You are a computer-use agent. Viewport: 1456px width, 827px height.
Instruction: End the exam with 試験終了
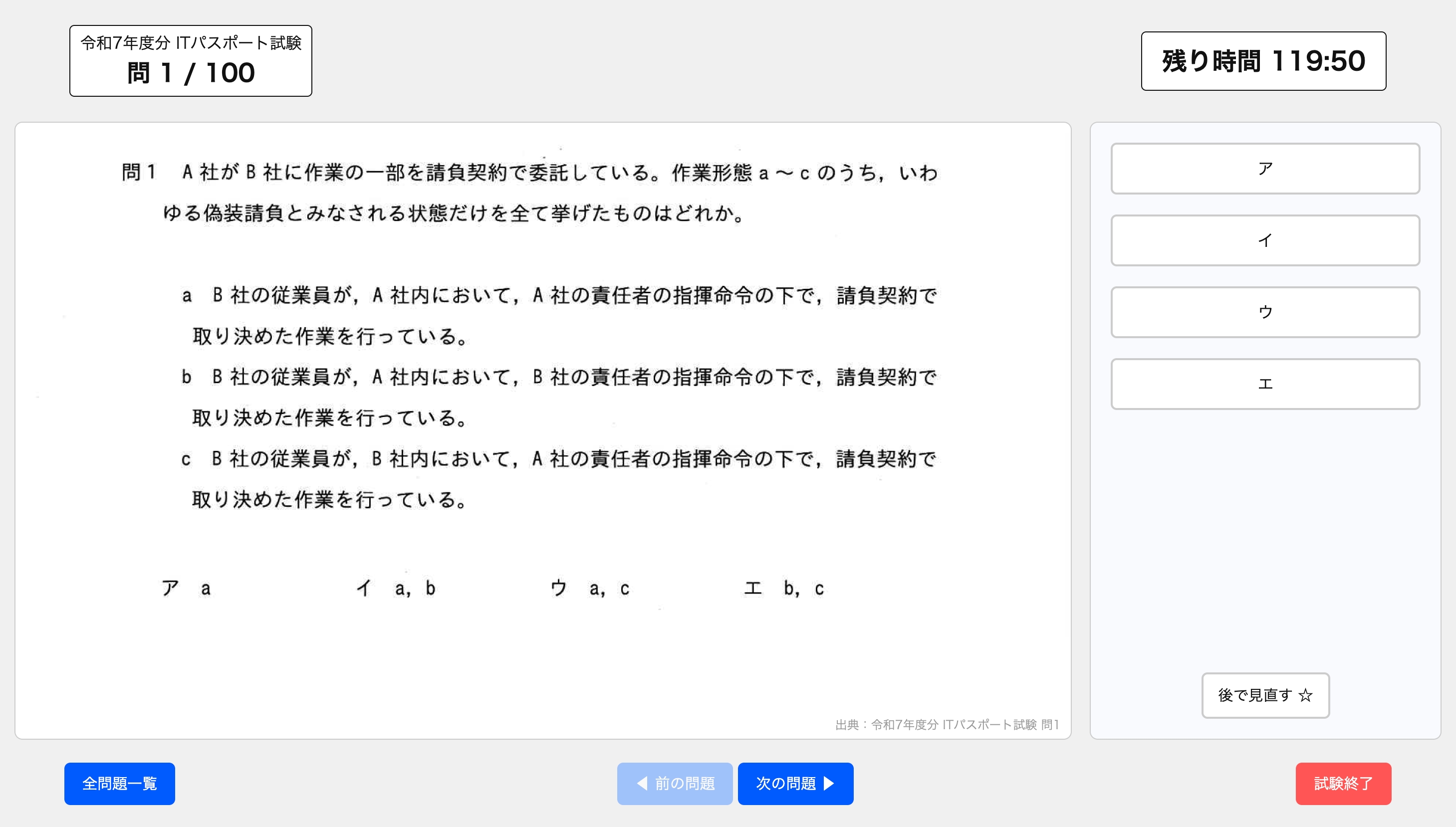(1344, 783)
